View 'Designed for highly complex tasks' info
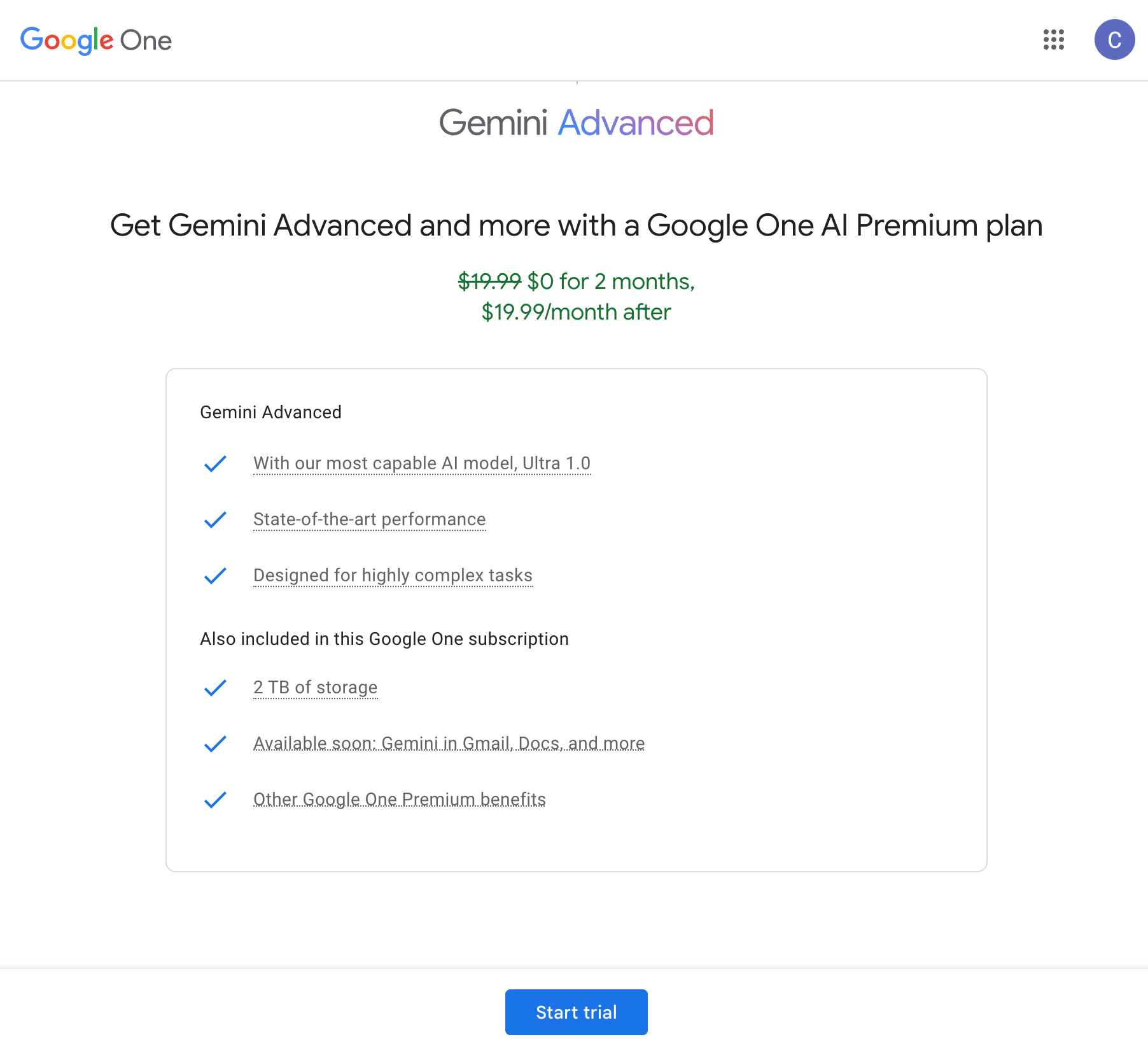Viewport: 1148px width, 1053px height. [x=393, y=576]
